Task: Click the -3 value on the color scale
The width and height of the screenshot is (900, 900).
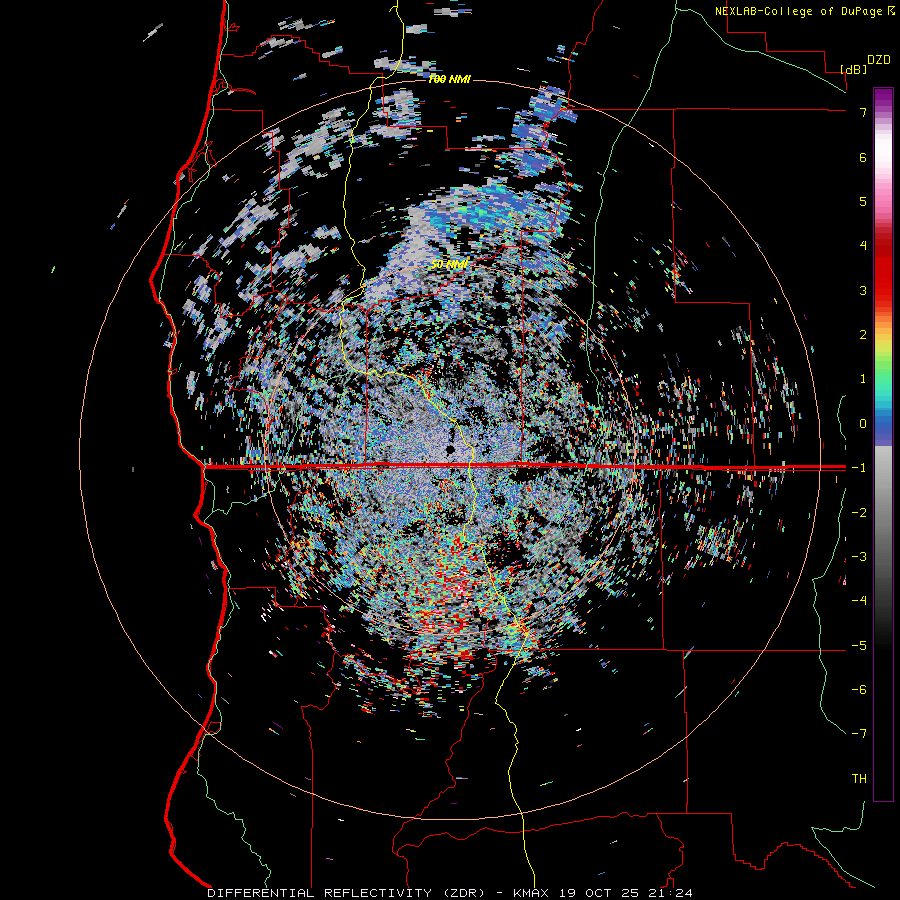Action: click(x=859, y=557)
